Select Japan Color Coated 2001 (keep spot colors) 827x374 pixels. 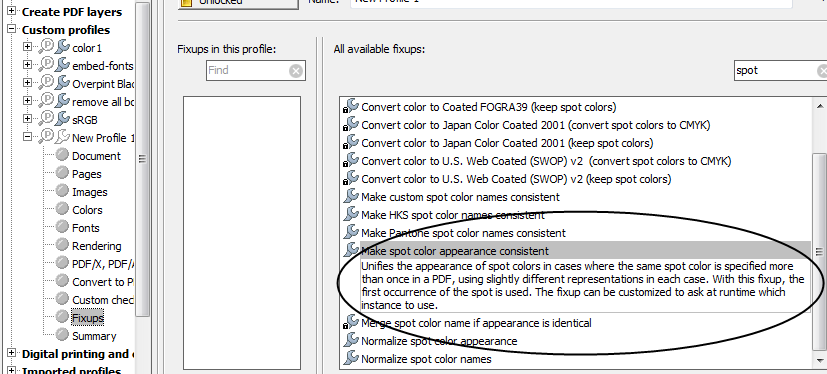[507, 143]
